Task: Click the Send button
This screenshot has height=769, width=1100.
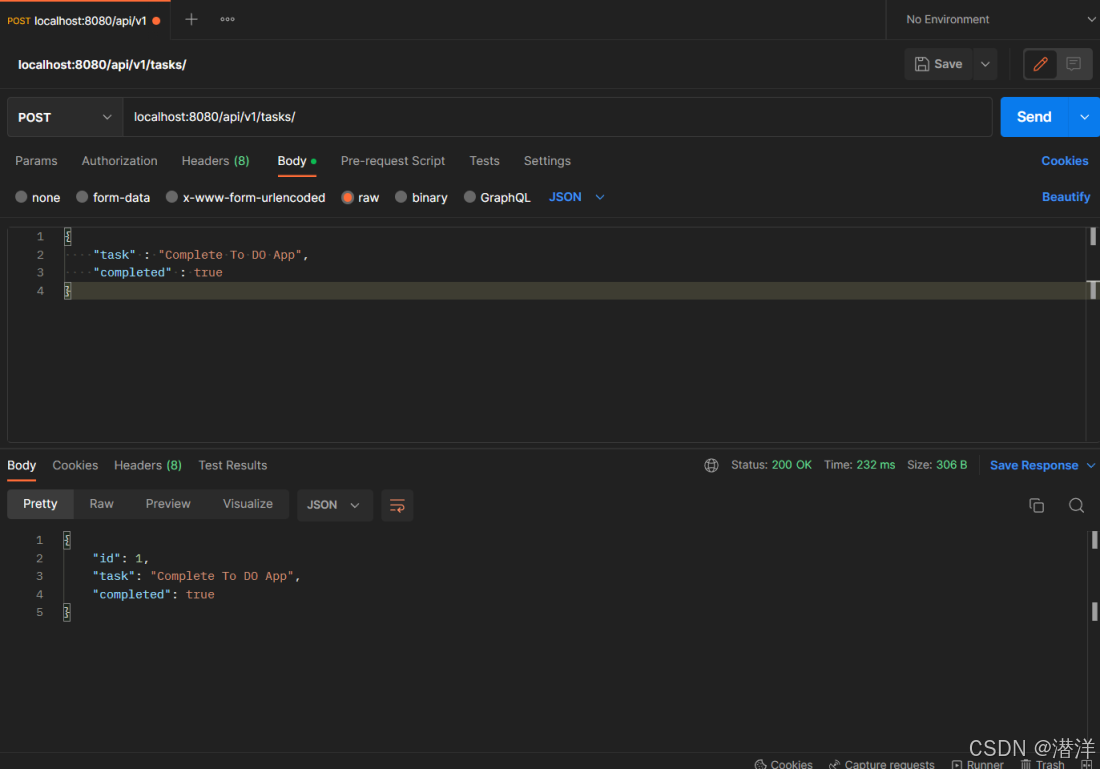Action: [1034, 117]
